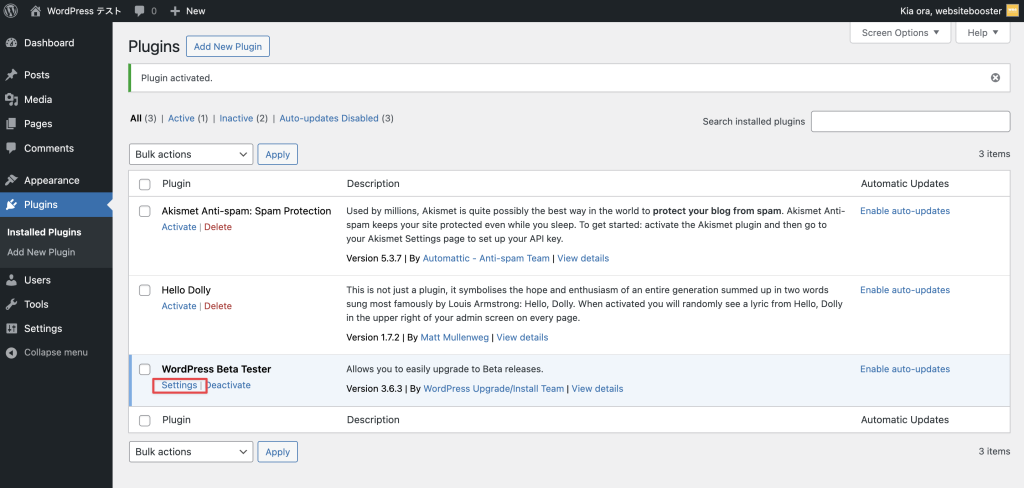Open the comments bubble in the admin bar
This screenshot has width=1024, height=488.
[145, 10]
